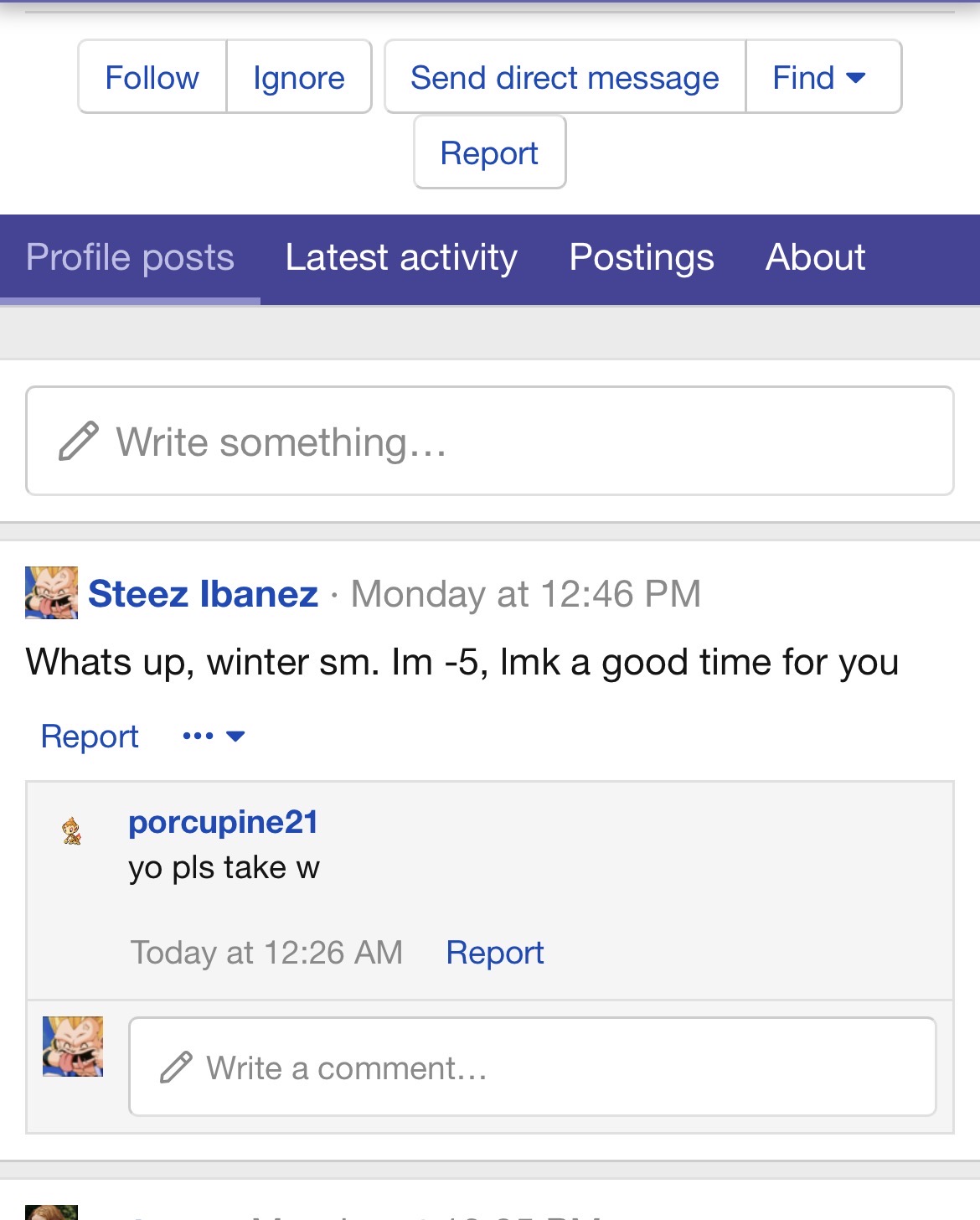
Task: Click porcupine21's small avatar icon
Action: point(72,830)
